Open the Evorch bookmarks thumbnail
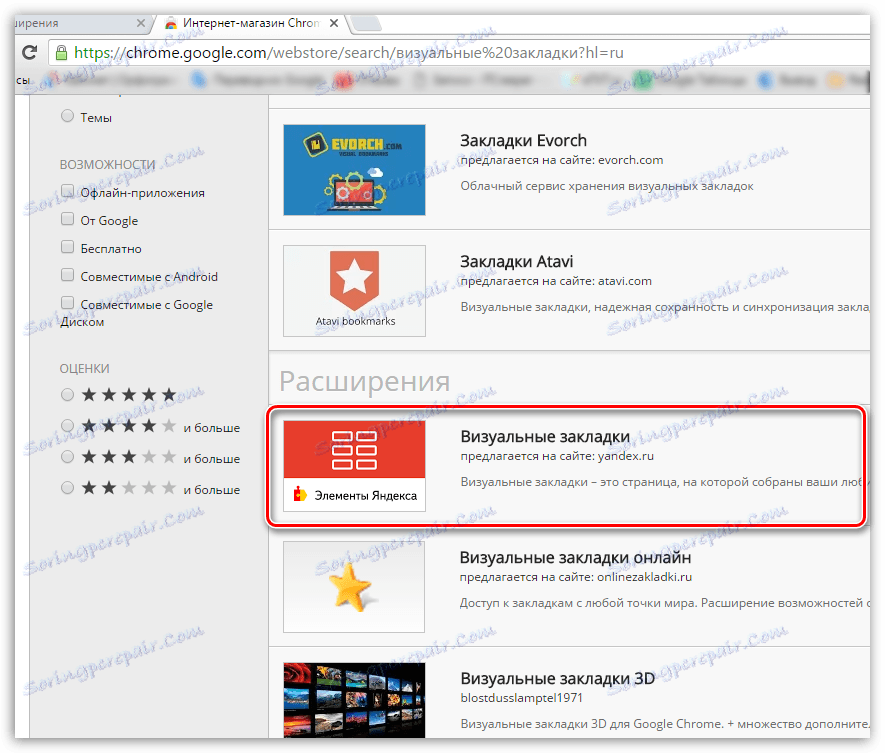This screenshot has width=885, height=753. point(354,170)
